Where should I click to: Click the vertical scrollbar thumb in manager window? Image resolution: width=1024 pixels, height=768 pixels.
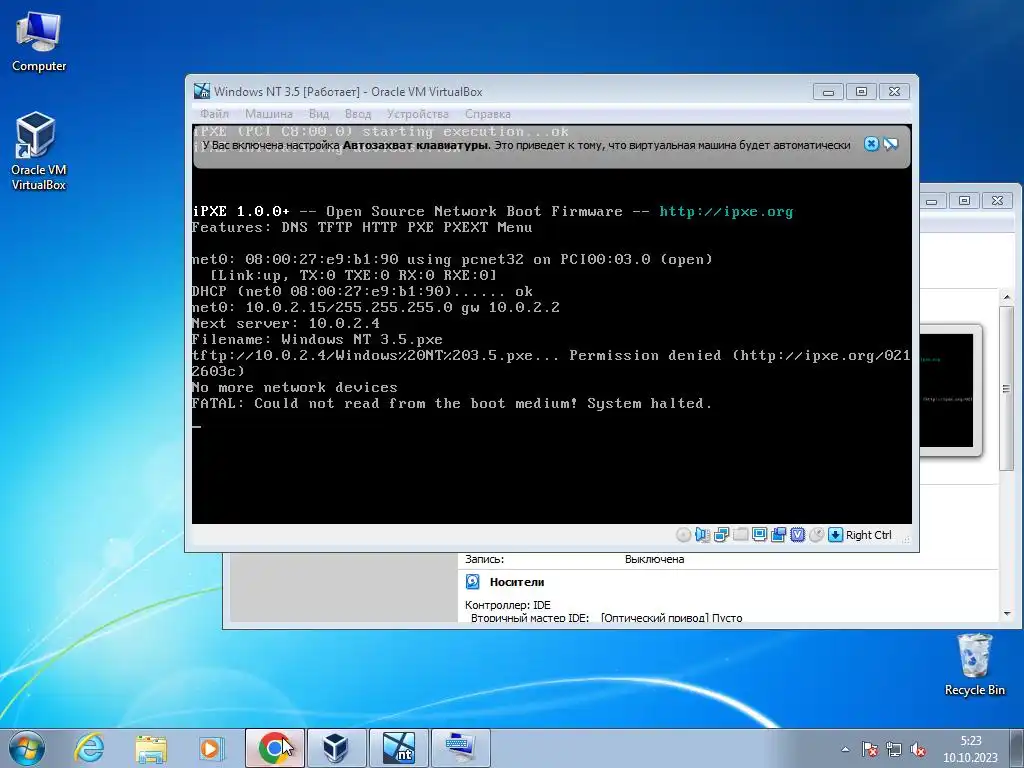click(1006, 388)
